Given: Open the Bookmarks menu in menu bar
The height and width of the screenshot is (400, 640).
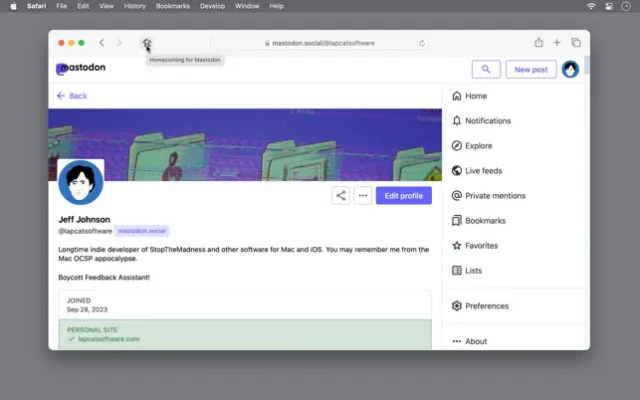Looking at the screenshot, I should [172, 6].
